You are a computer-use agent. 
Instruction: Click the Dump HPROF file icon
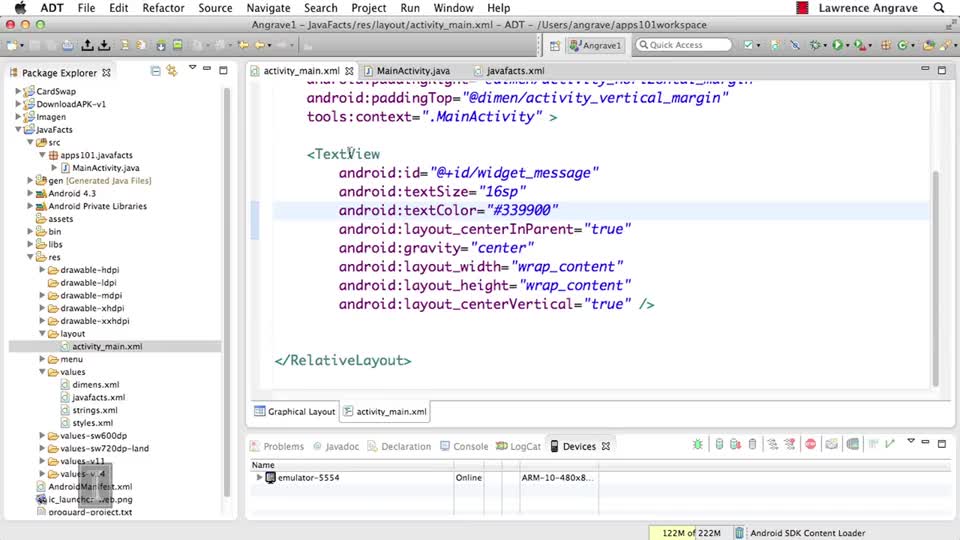point(735,444)
